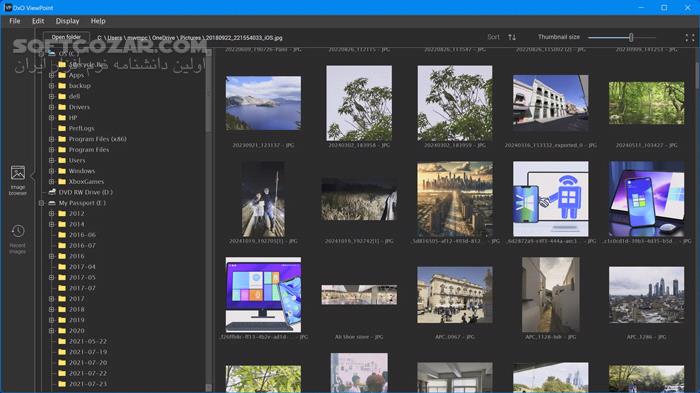The image size is (700, 393).
Task: Click the current file path text field
Action: pyautogui.click(x=190, y=38)
